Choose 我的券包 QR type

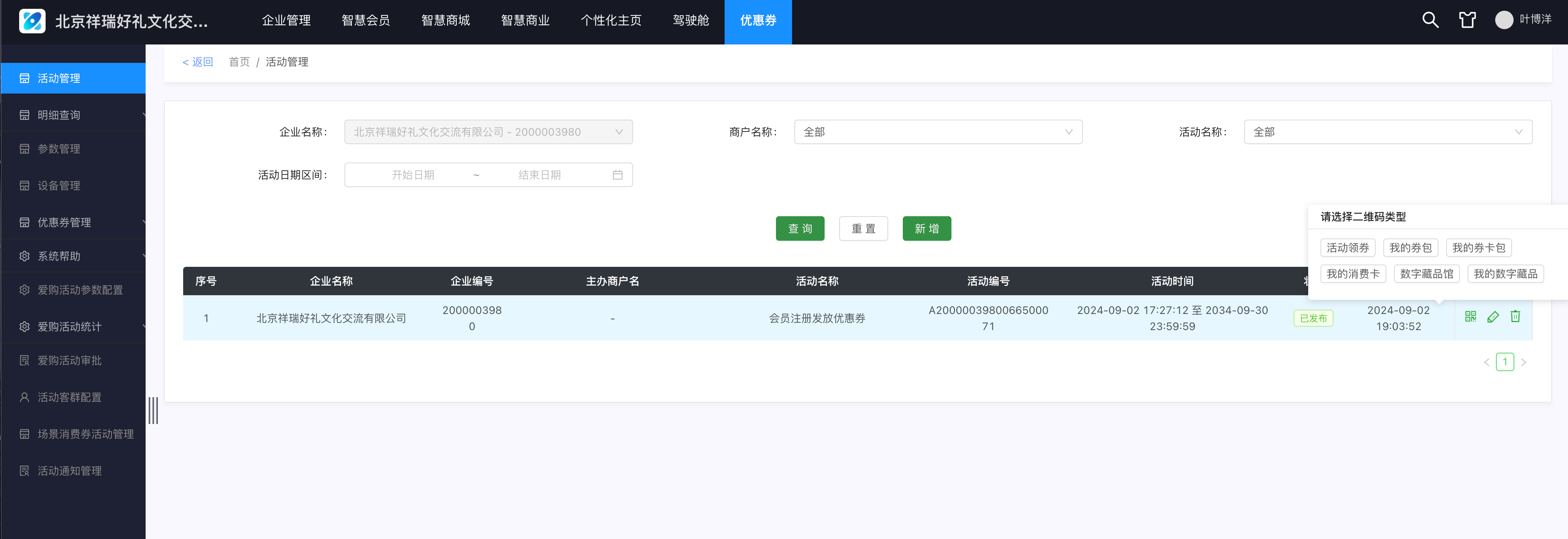click(x=1411, y=248)
